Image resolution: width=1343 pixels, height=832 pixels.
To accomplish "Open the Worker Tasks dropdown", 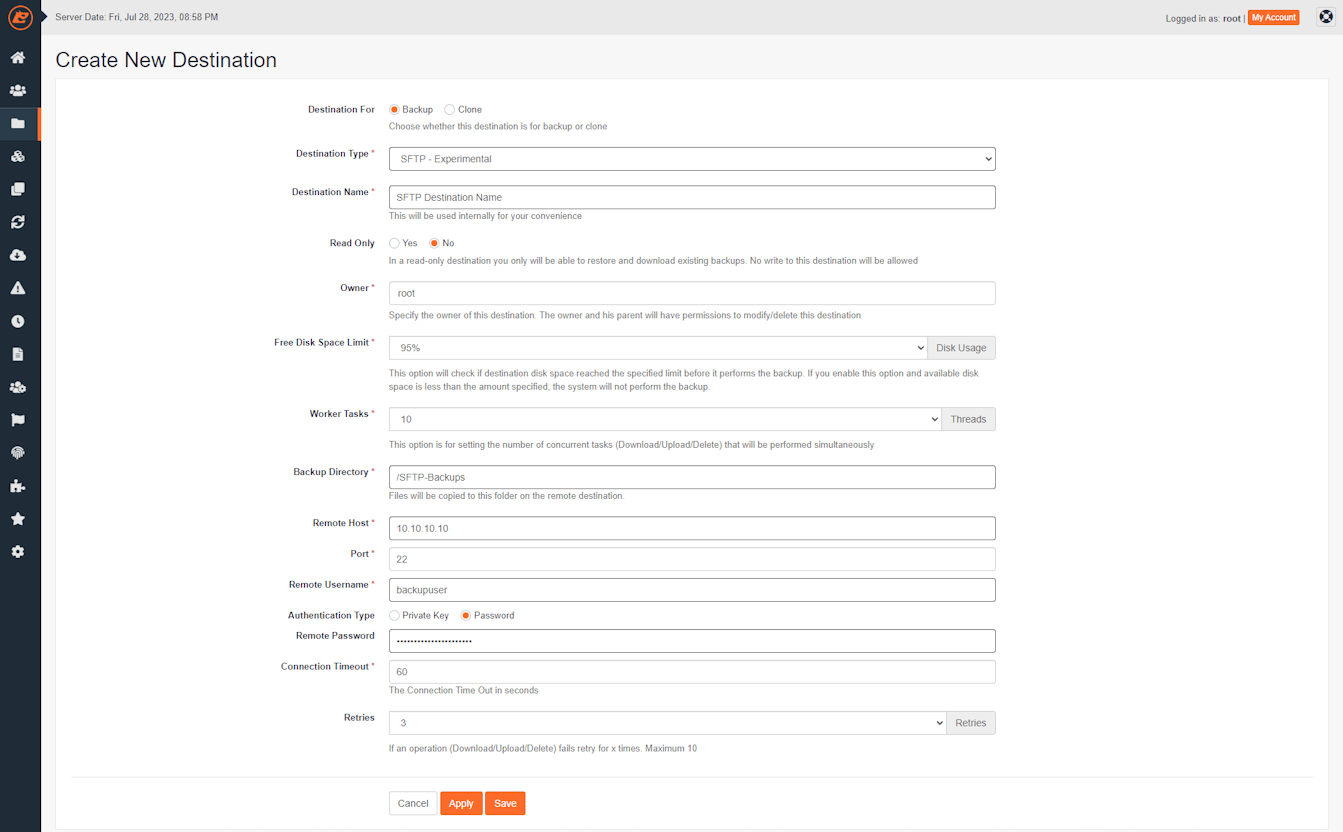I will point(665,419).
